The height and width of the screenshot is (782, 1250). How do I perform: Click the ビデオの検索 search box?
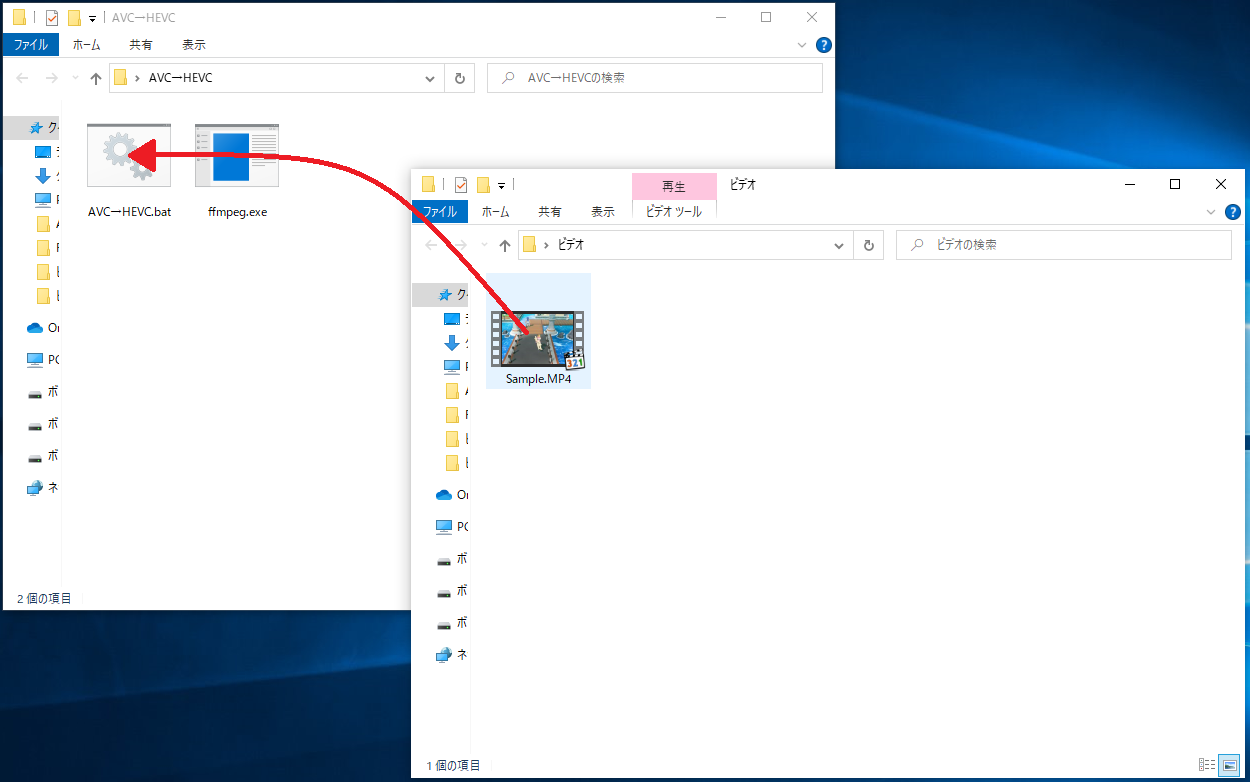(x=1064, y=245)
